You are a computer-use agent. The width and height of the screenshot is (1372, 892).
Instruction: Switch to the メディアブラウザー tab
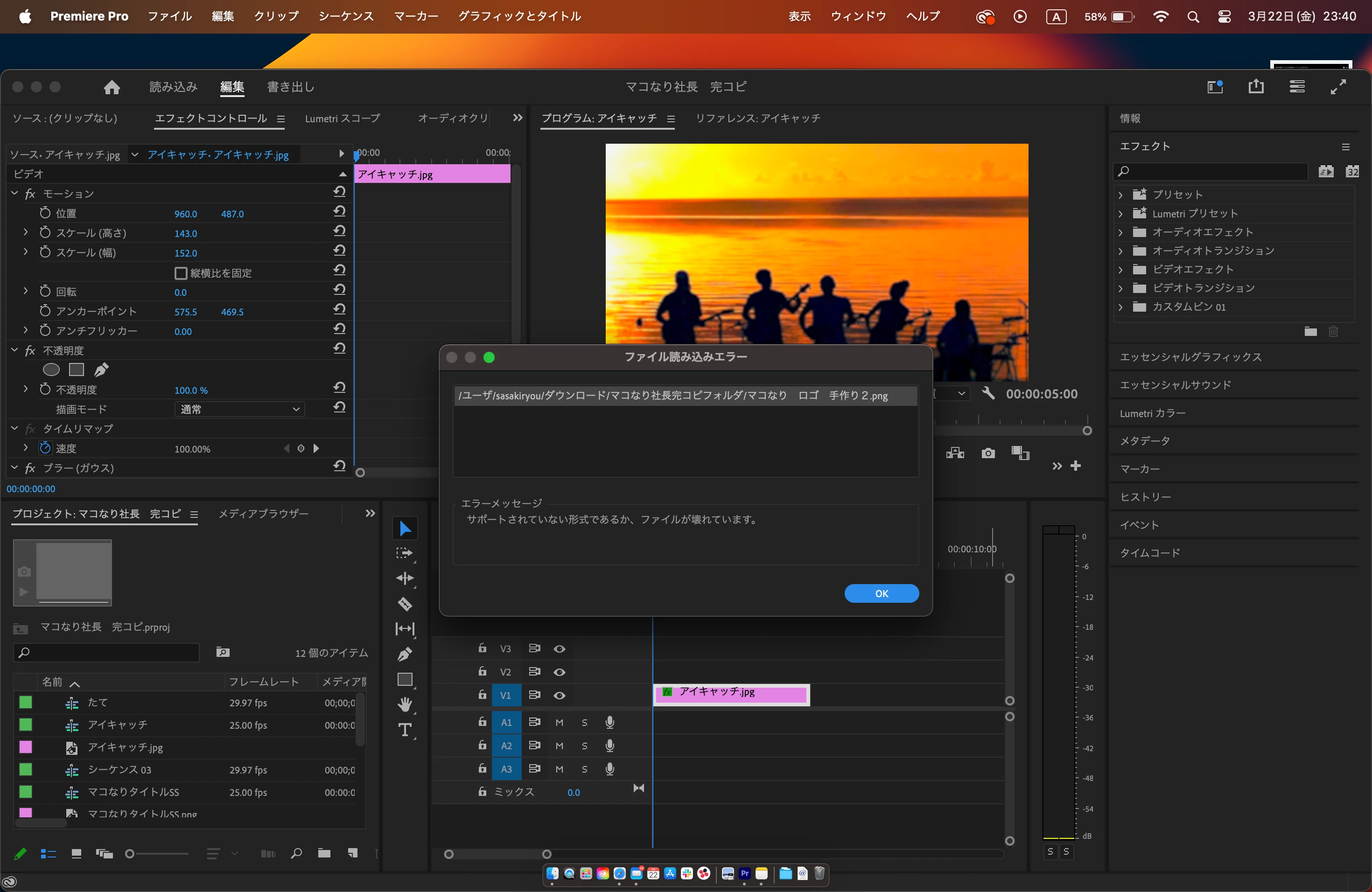click(264, 514)
